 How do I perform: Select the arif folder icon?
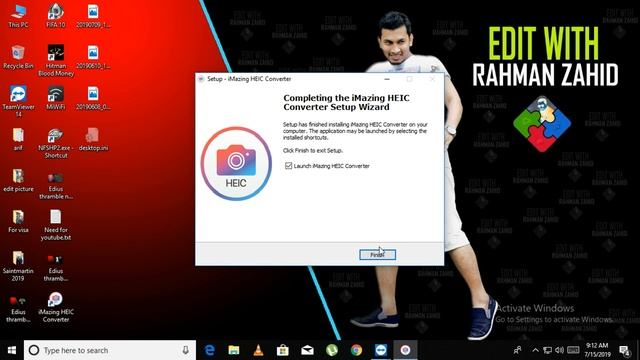tap(18, 139)
